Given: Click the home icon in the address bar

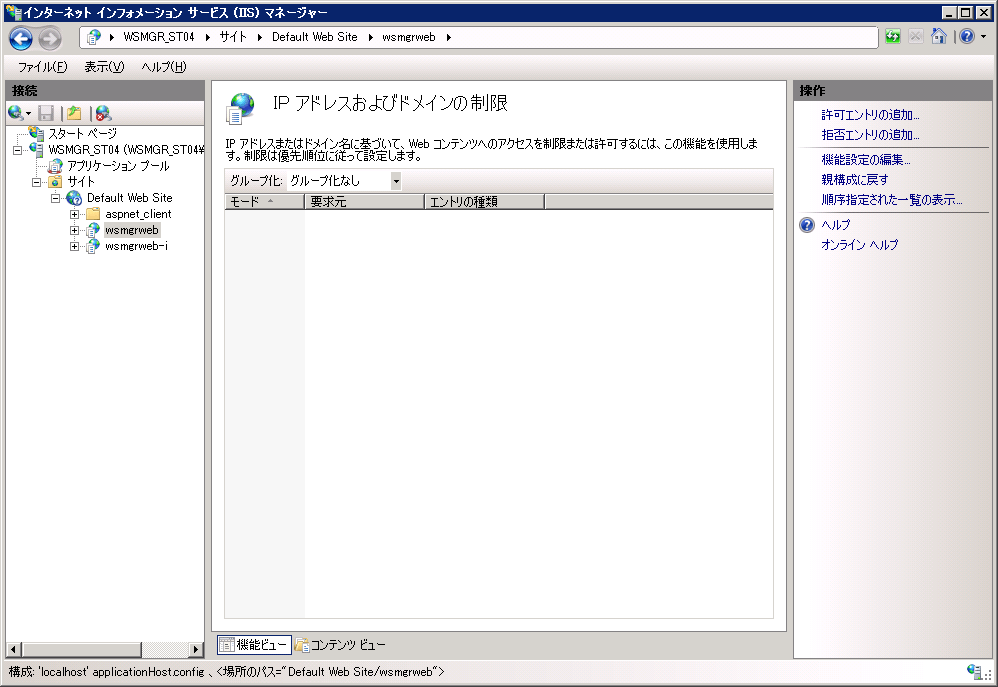Looking at the screenshot, I should click(x=939, y=37).
